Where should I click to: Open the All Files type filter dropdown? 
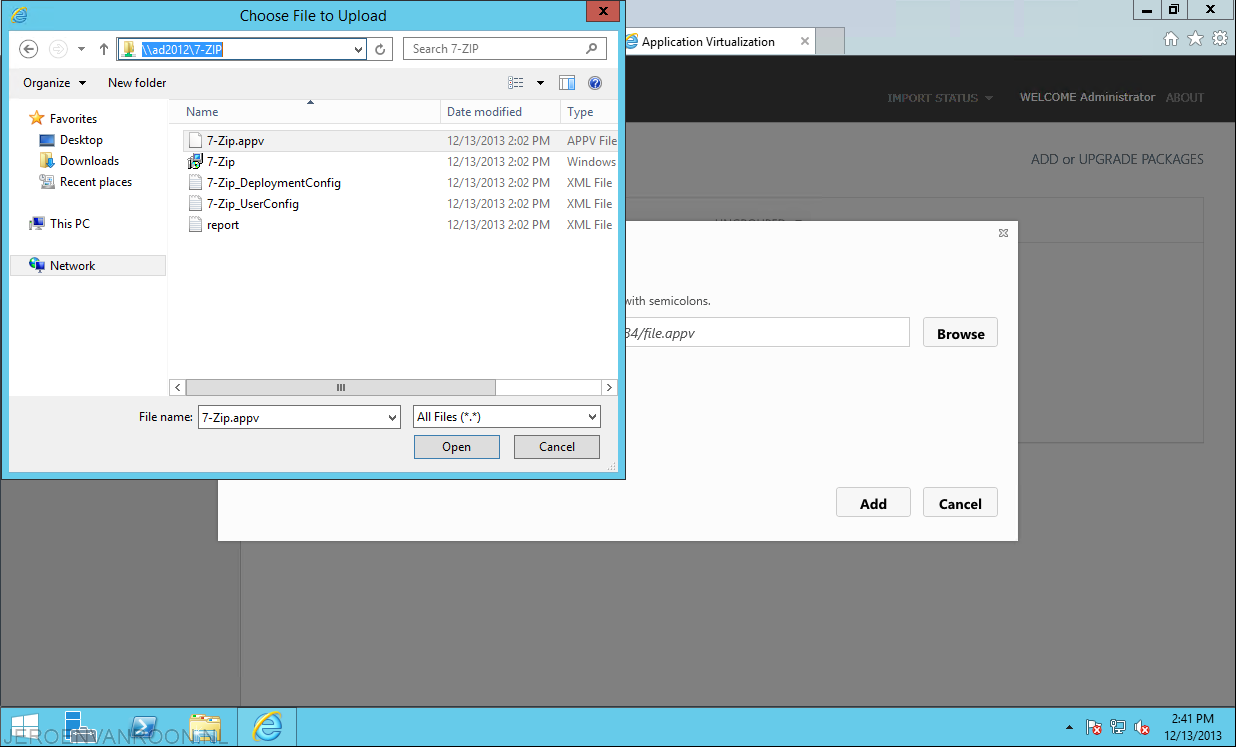[x=506, y=417]
